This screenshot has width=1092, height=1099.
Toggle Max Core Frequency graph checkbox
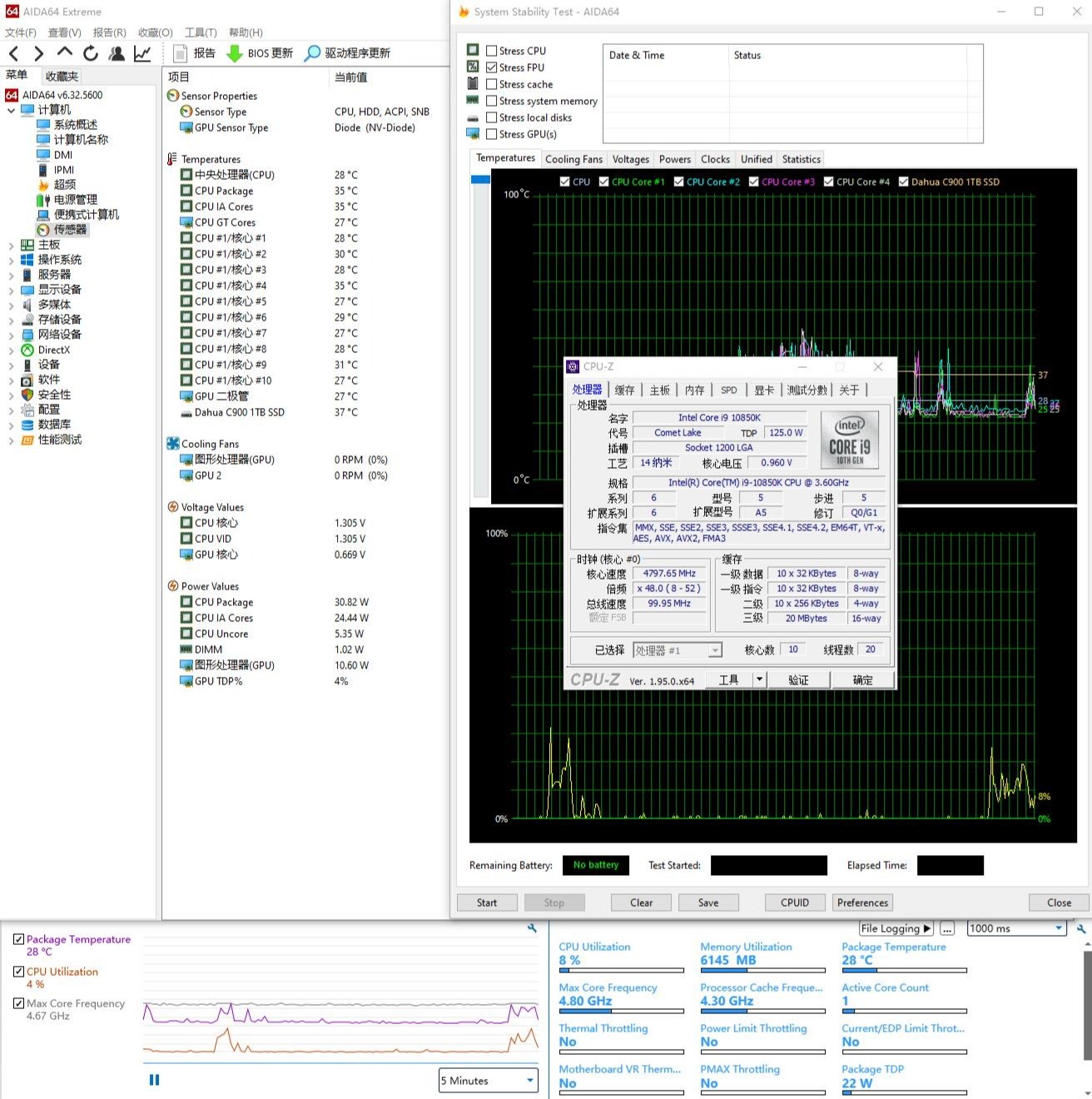tap(18, 1003)
